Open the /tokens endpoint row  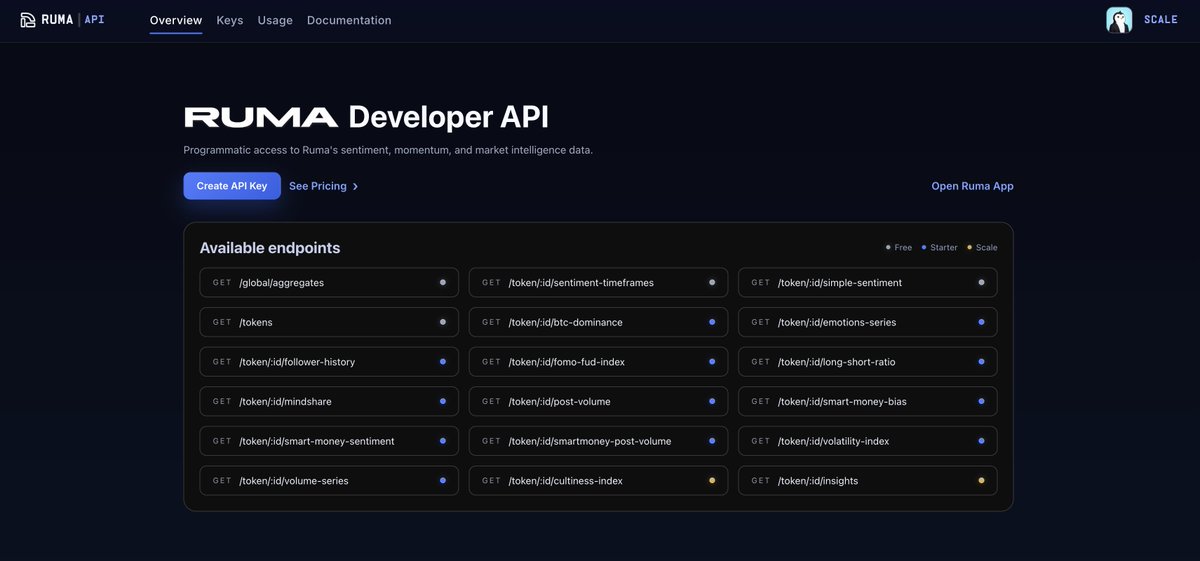[x=329, y=322]
